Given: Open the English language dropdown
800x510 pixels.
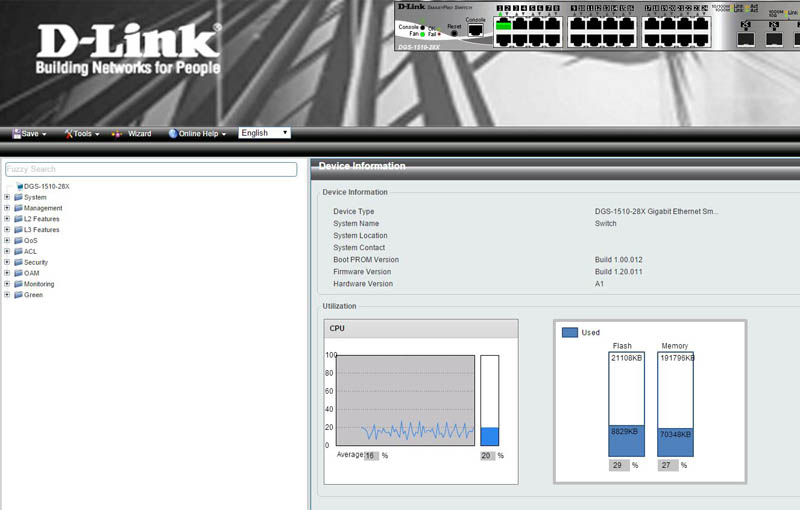Looking at the screenshot, I should pyautogui.click(x=264, y=133).
